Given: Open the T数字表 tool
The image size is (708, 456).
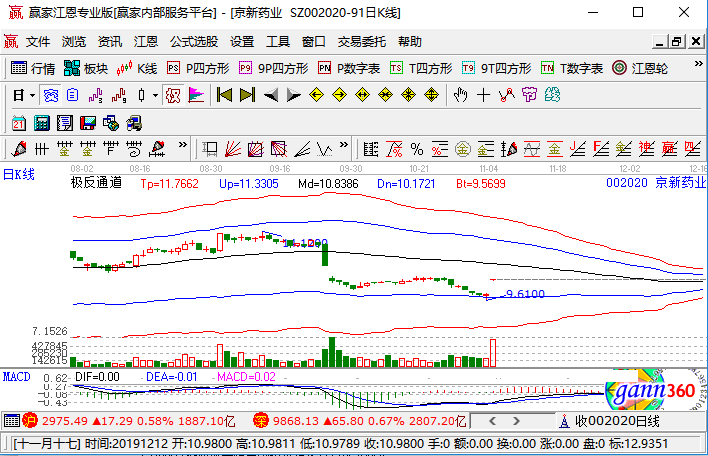Looking at the screenshot, I should pos(572,69).
